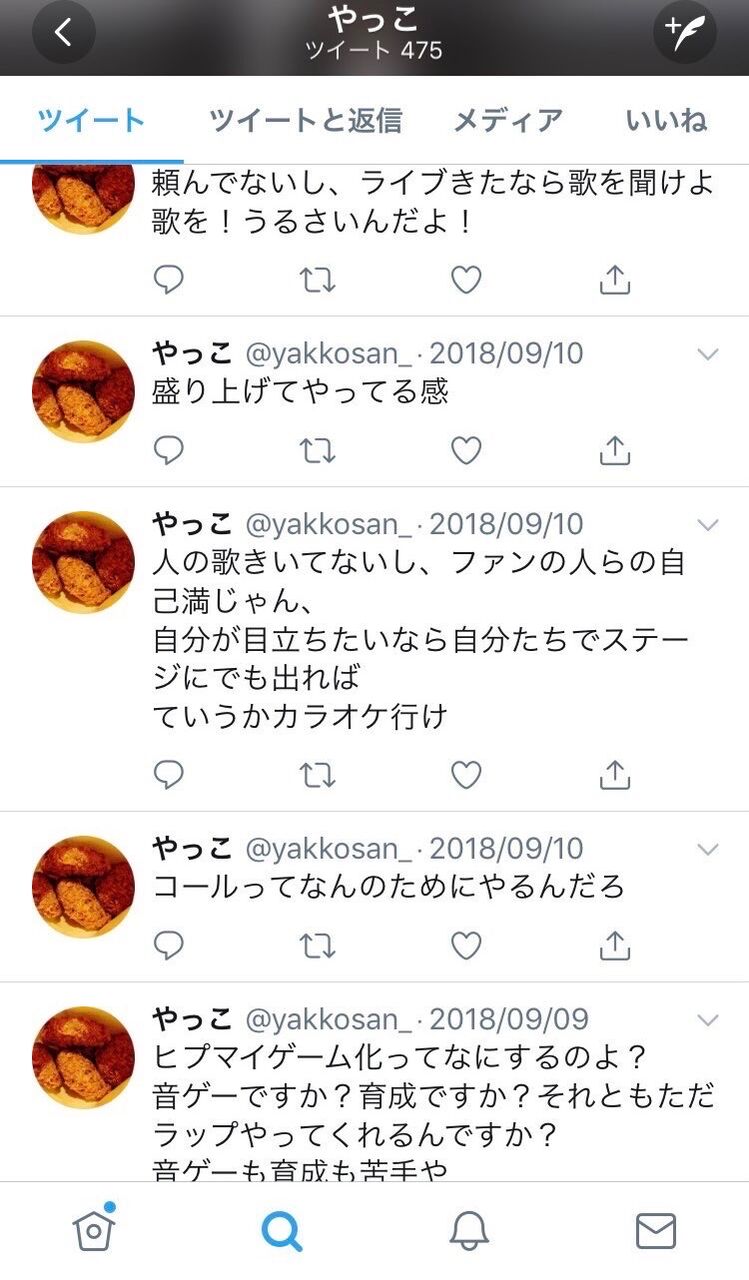Viewport: 749px width, 1280px height.
Task: Open @yakkosan_ handle on コールって tweet
Action: [329, 849]
